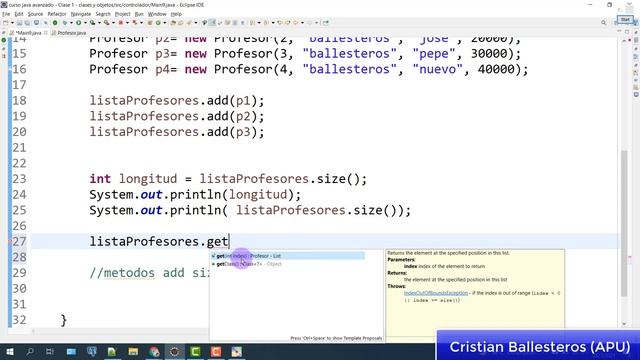Click 'System.out.println(longitud);' line

click(x=195, y=194)
